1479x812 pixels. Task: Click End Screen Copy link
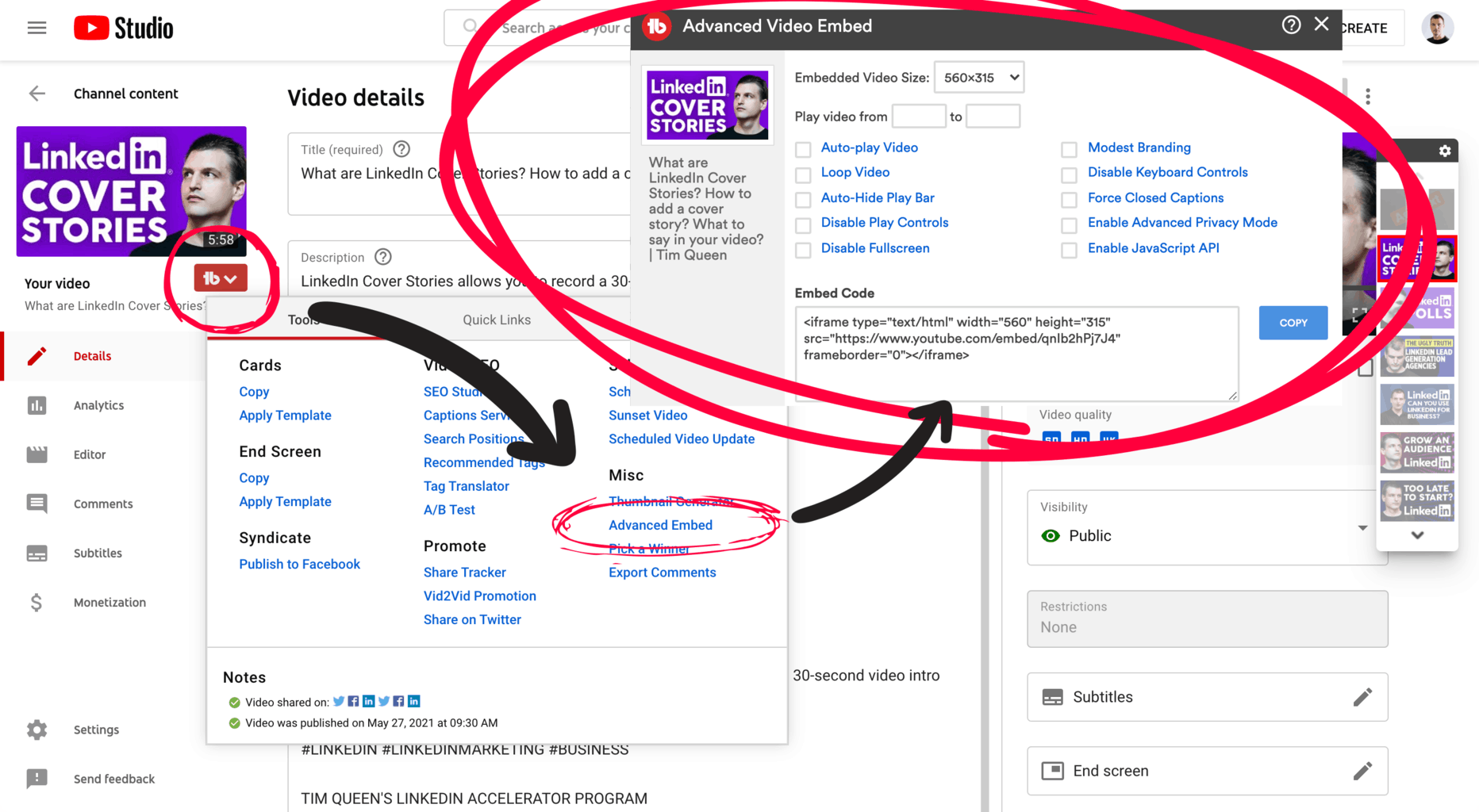(254, 478)
